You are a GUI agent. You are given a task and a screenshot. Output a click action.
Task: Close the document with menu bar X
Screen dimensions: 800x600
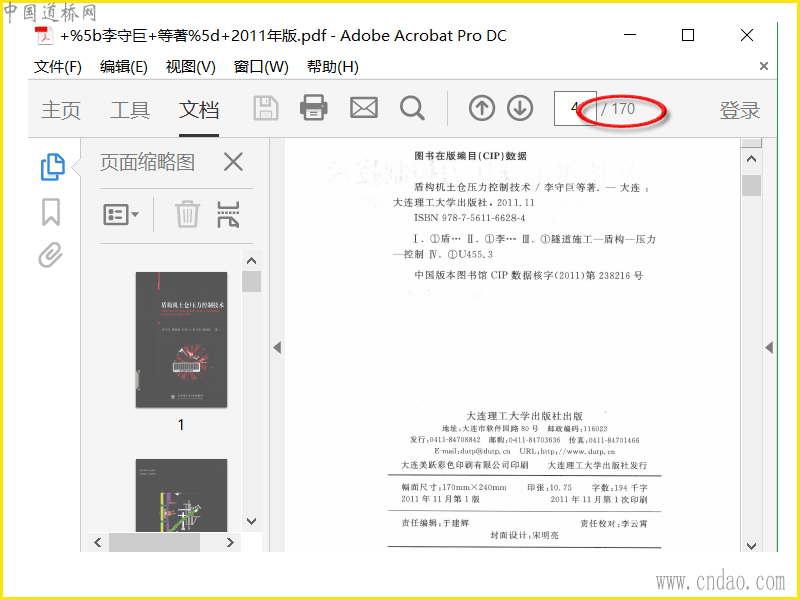(763, 66)
